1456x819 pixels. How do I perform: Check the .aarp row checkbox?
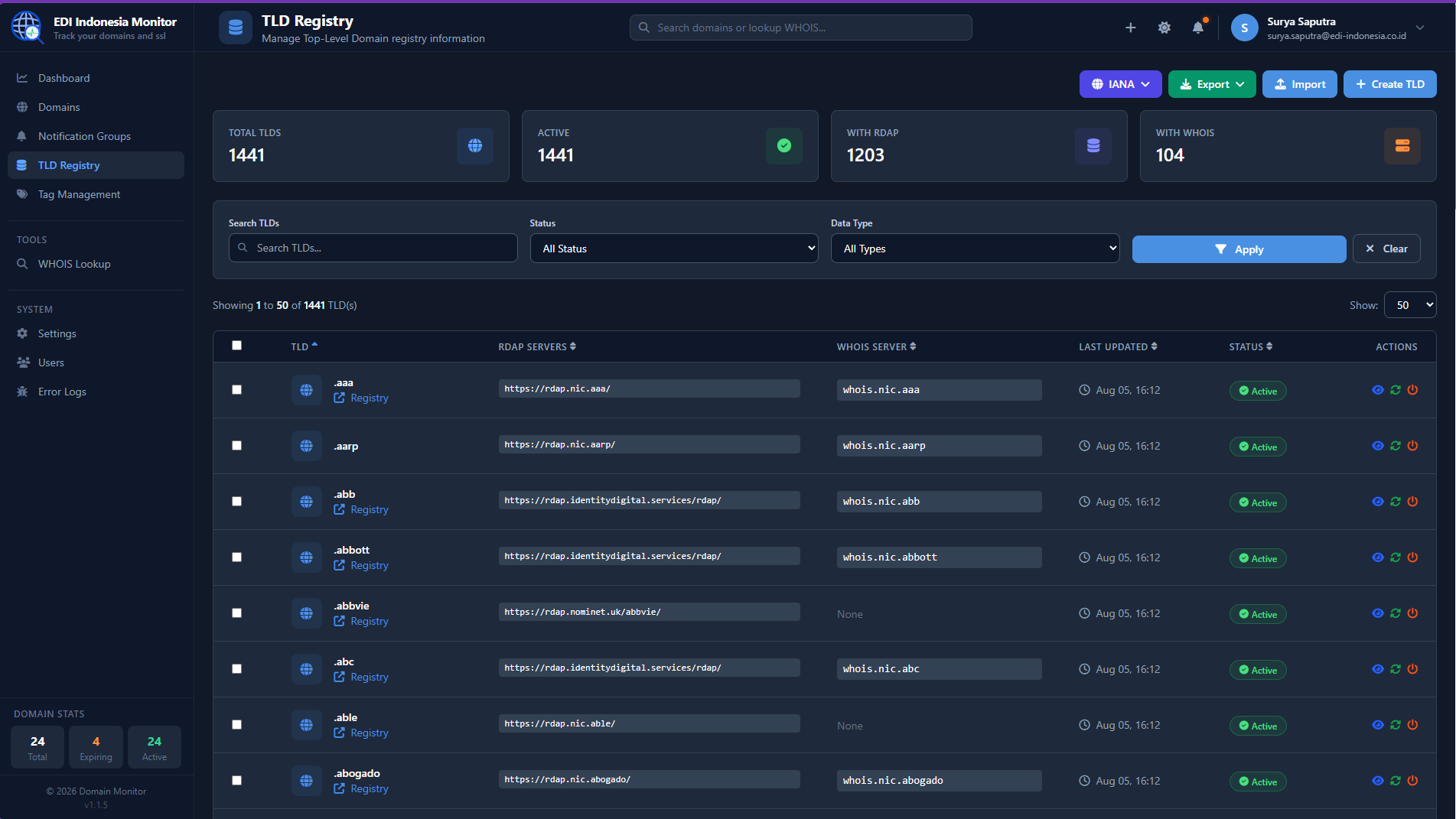[x=236, y=446]
